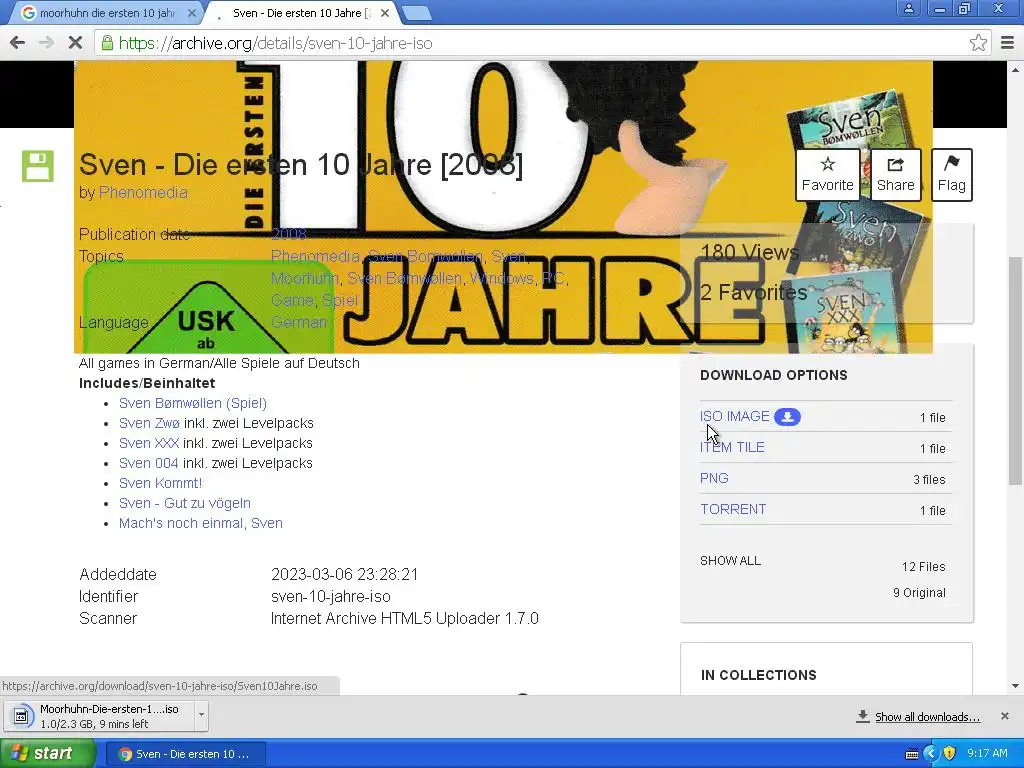Screen dimensions: 1024x768
Task: Switch to the moorhuhn Google search tab
Action: tap(108, 13)
